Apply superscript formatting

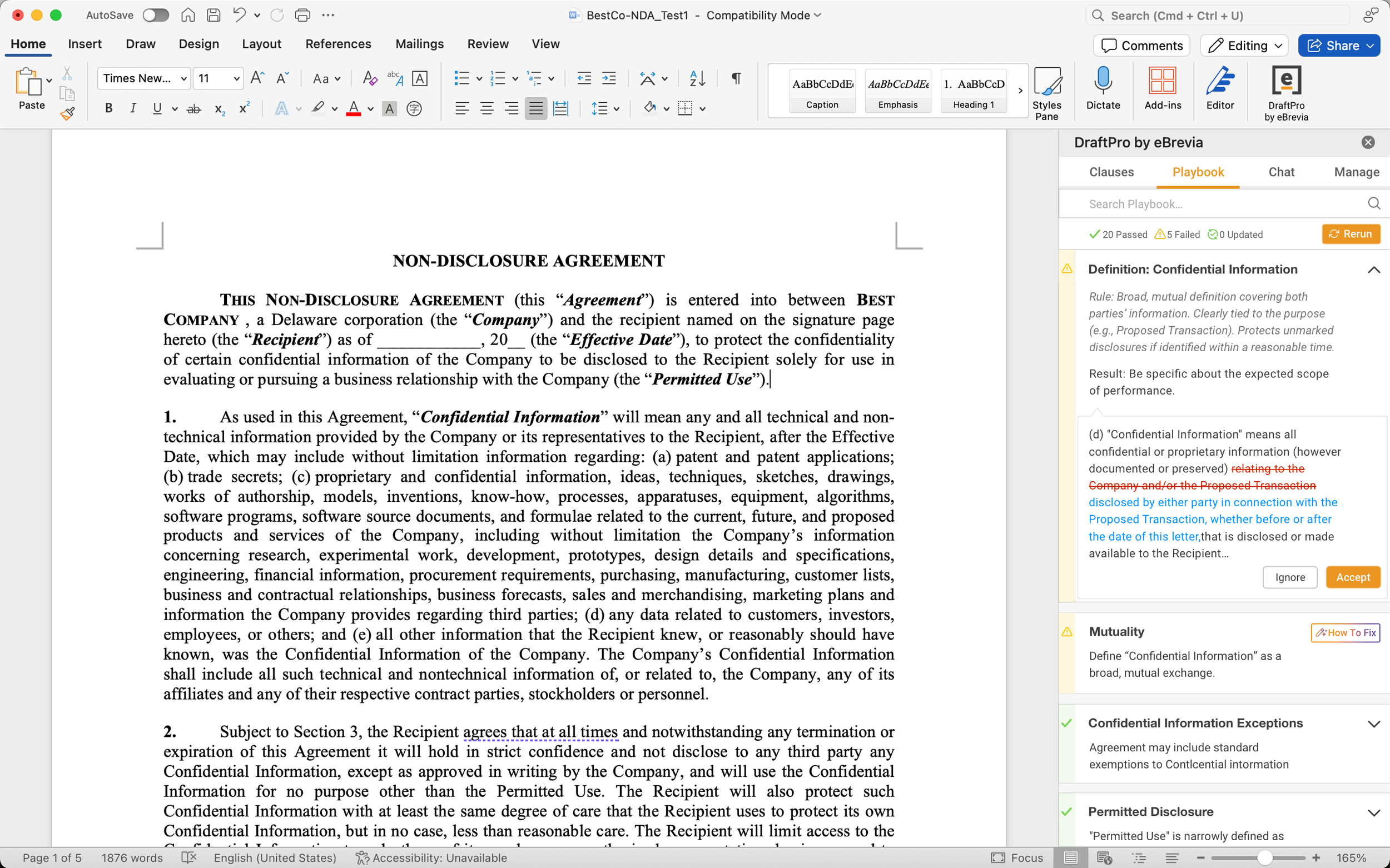point(245,107)
